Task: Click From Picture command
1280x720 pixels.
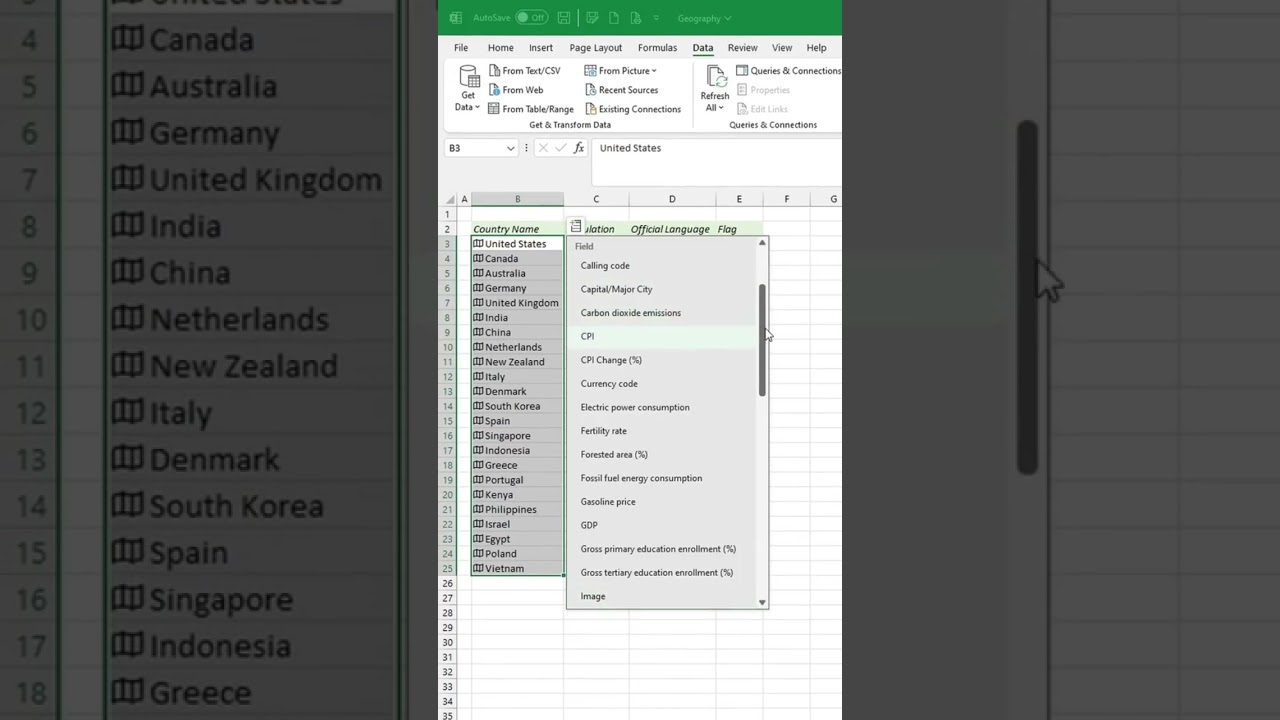Action: [620, 71]
